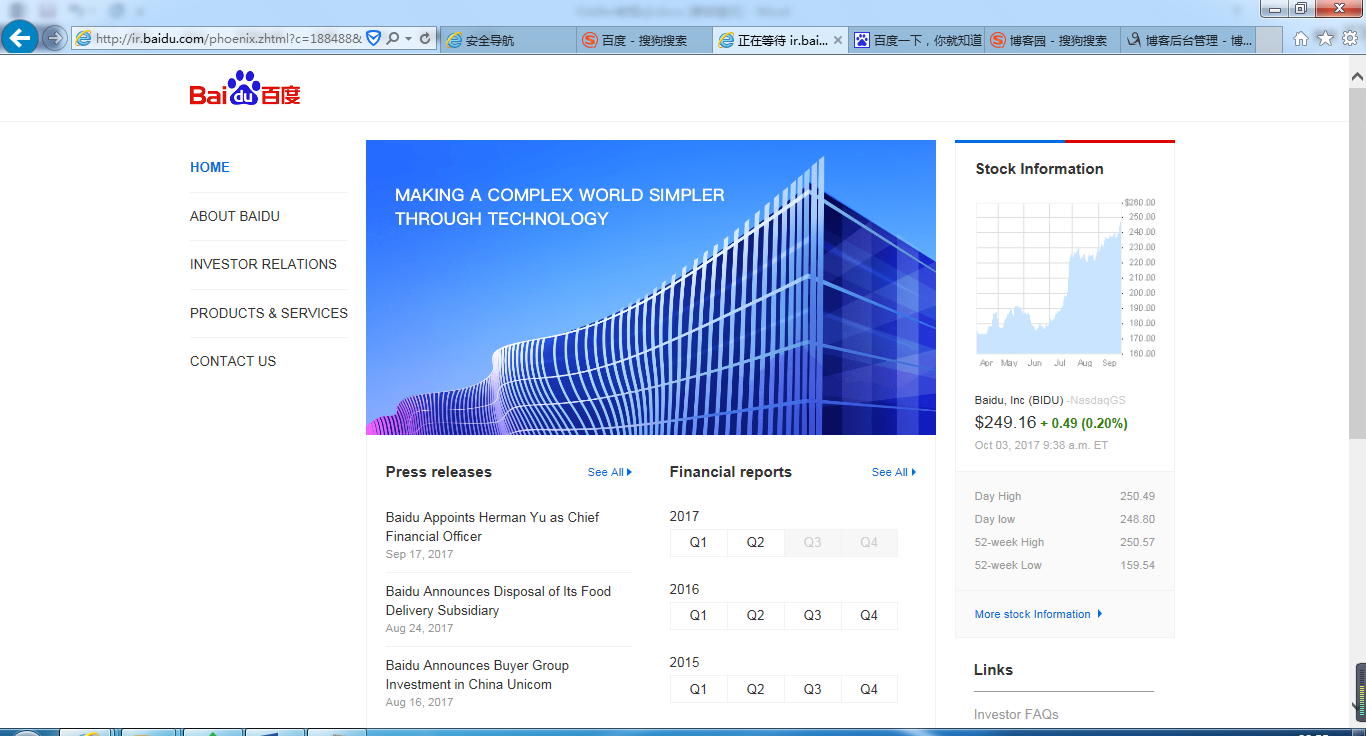
Task: Click the 52-week High value 250.57
Action: pos(1138,542)
